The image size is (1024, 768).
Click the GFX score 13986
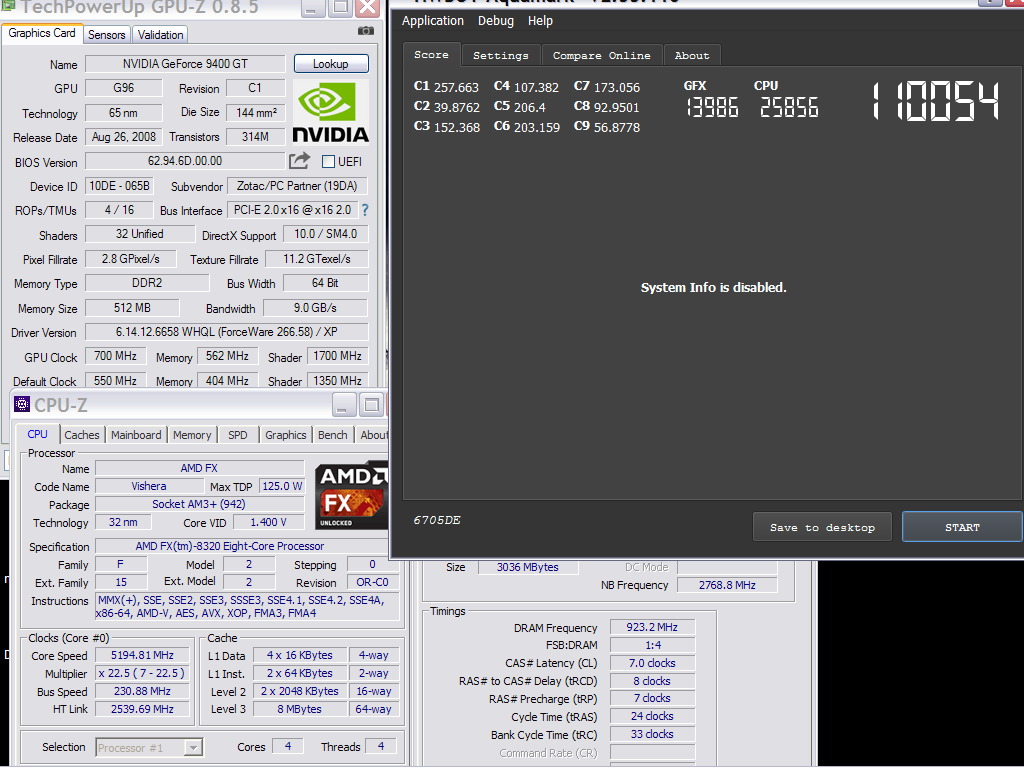click(712, 108)
